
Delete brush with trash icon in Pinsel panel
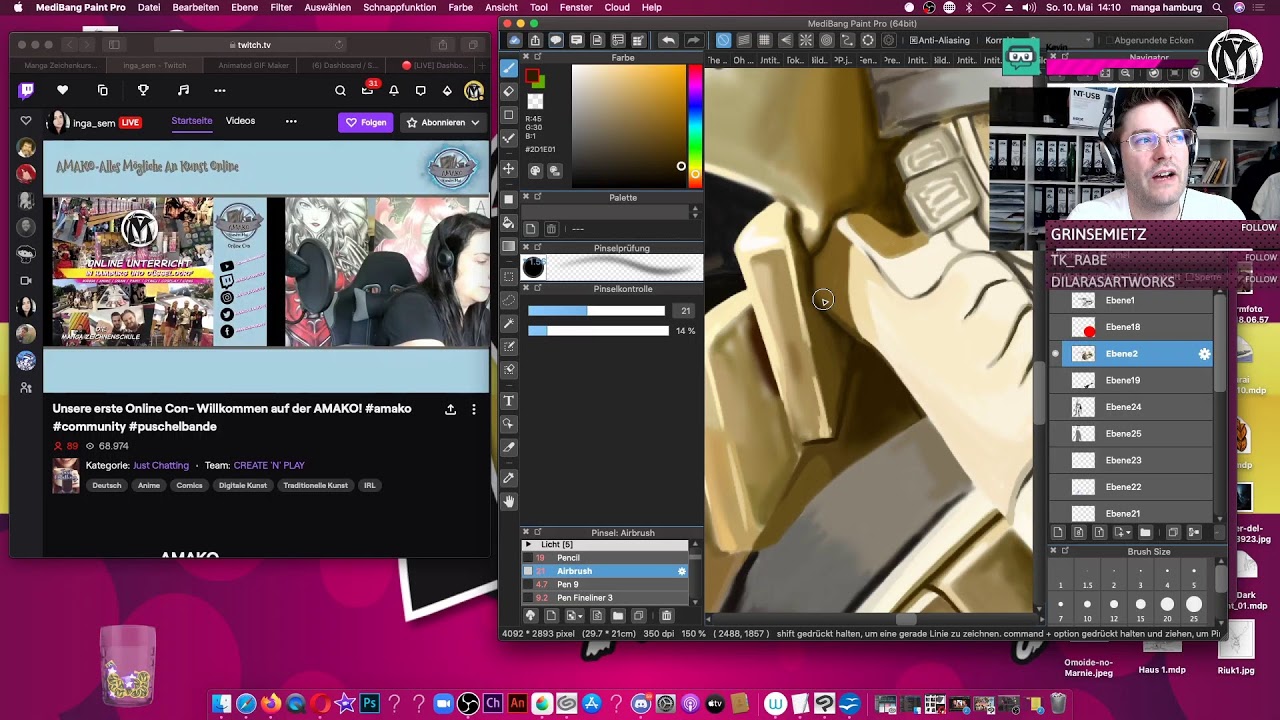666,616
